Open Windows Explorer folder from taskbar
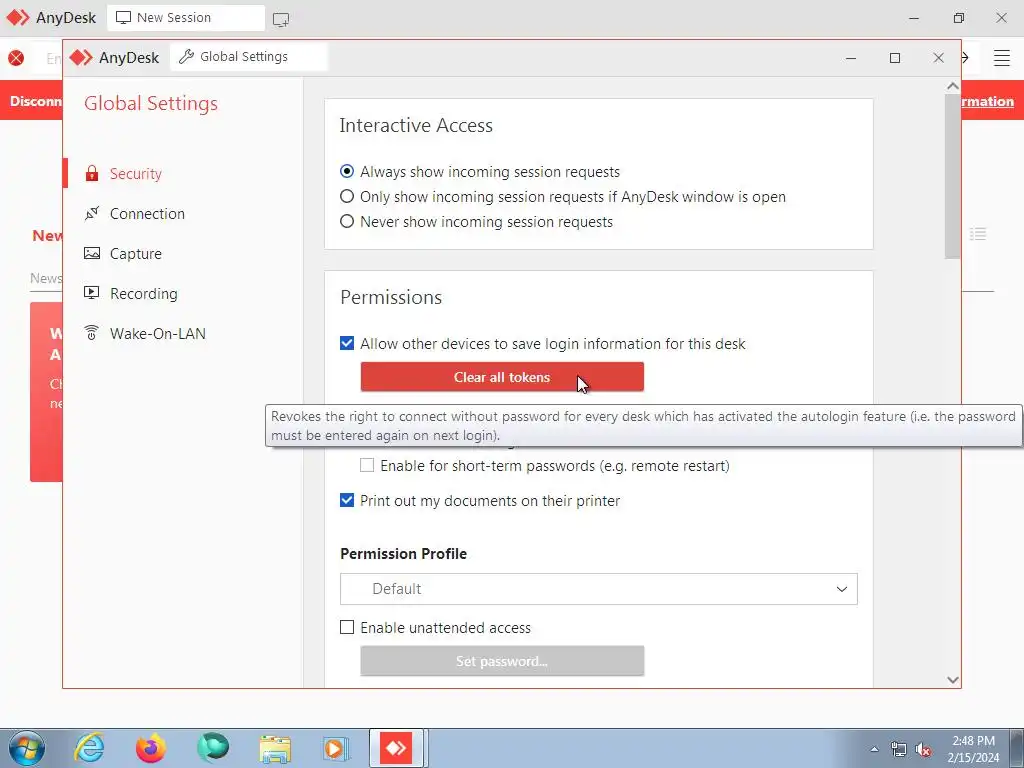Screen dimensions: 1024x768 [275, 748]
